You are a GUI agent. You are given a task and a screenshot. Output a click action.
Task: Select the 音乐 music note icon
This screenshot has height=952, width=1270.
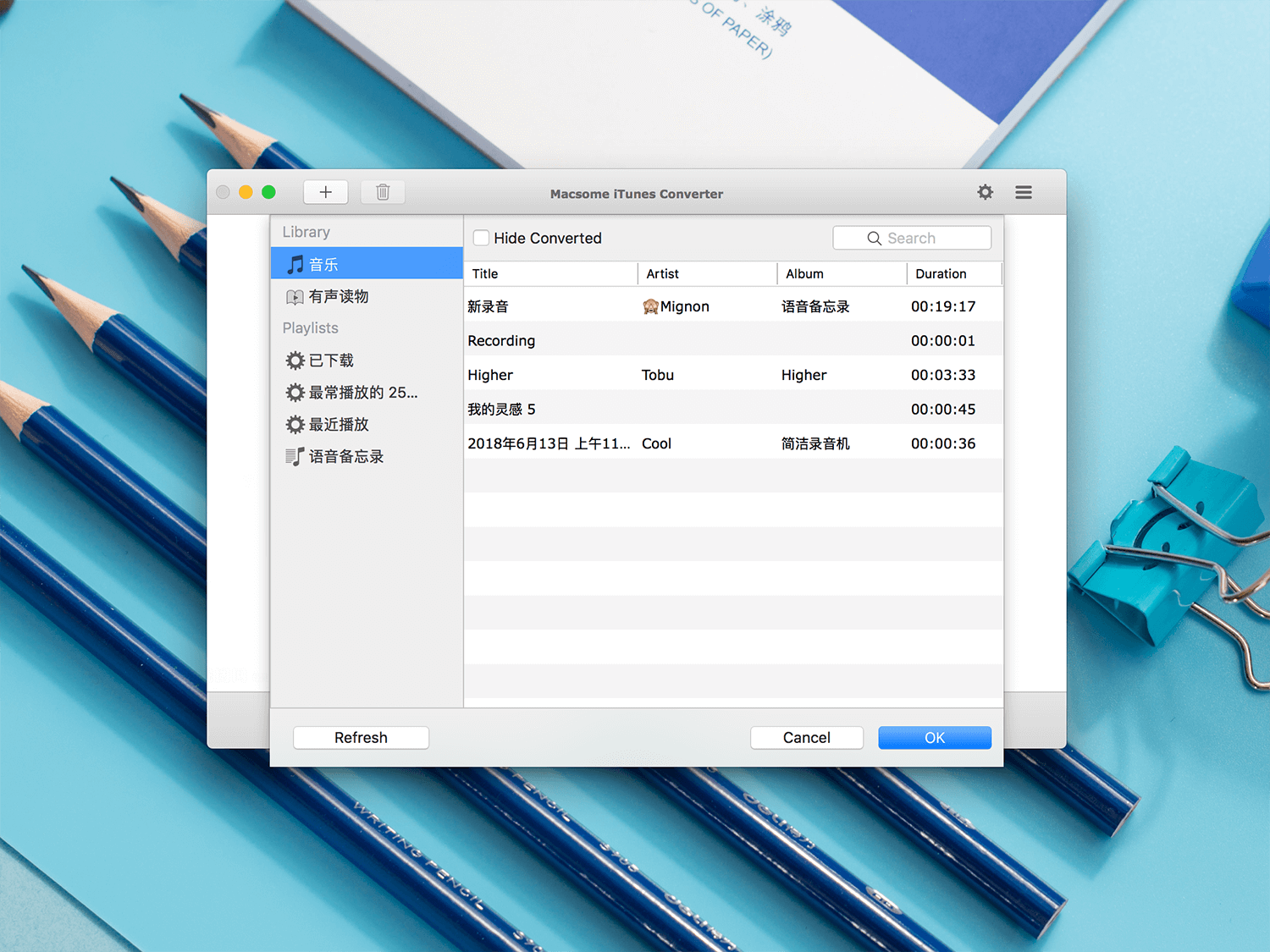295,263
